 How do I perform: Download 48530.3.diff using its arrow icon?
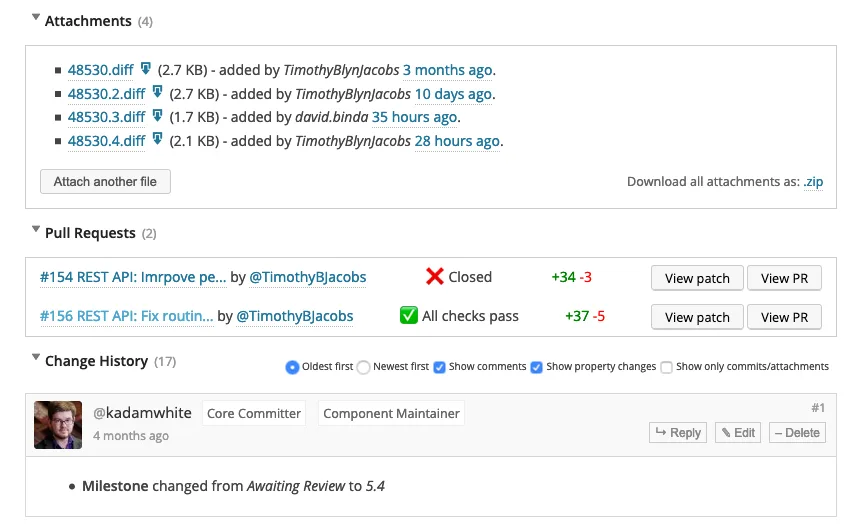tap(157, 116)
